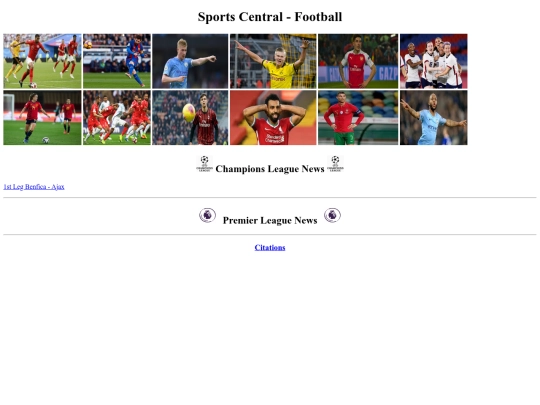Click the Champions League logo left of the heading

205,164
